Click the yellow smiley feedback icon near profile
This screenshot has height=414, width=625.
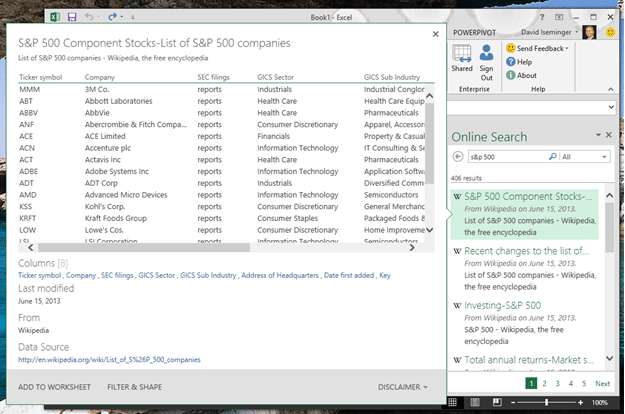(x=610, y=32)
